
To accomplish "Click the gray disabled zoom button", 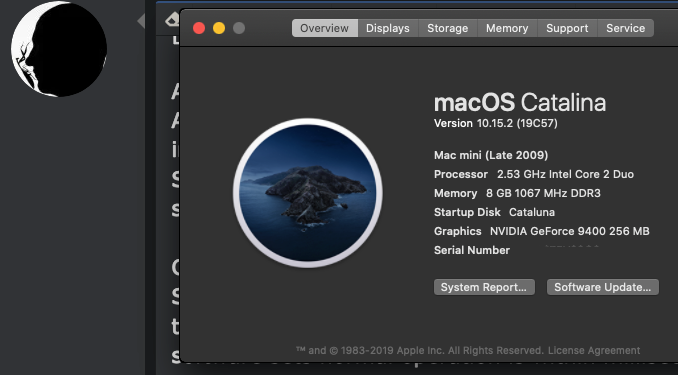I will (239, 28).
